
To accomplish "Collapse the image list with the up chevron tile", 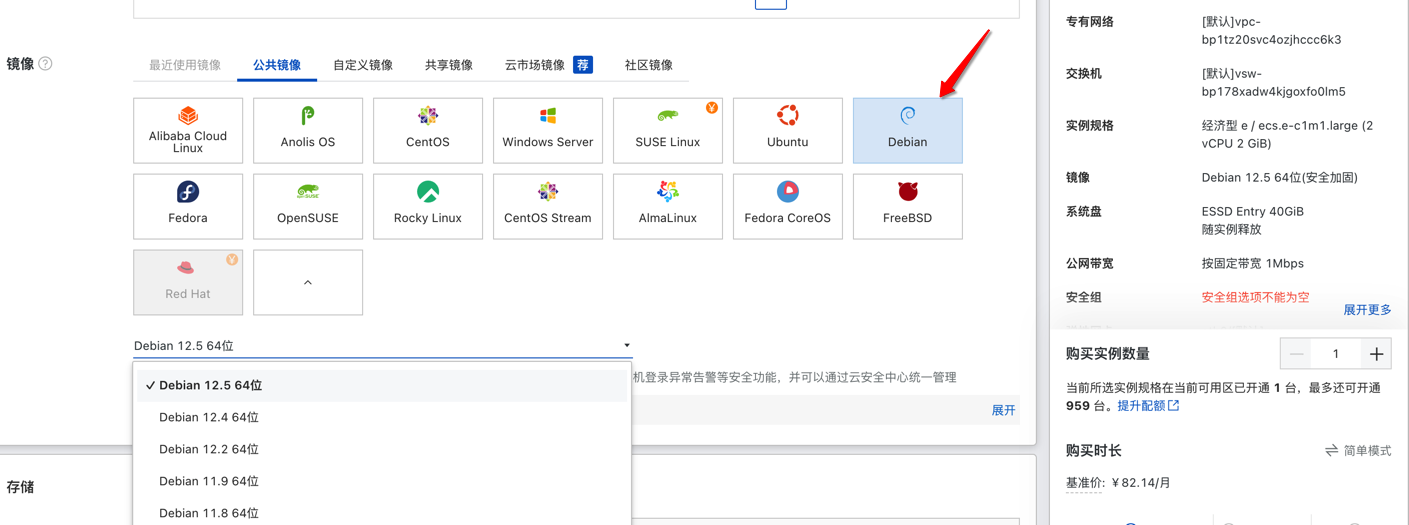I will (x=308, y=282).
